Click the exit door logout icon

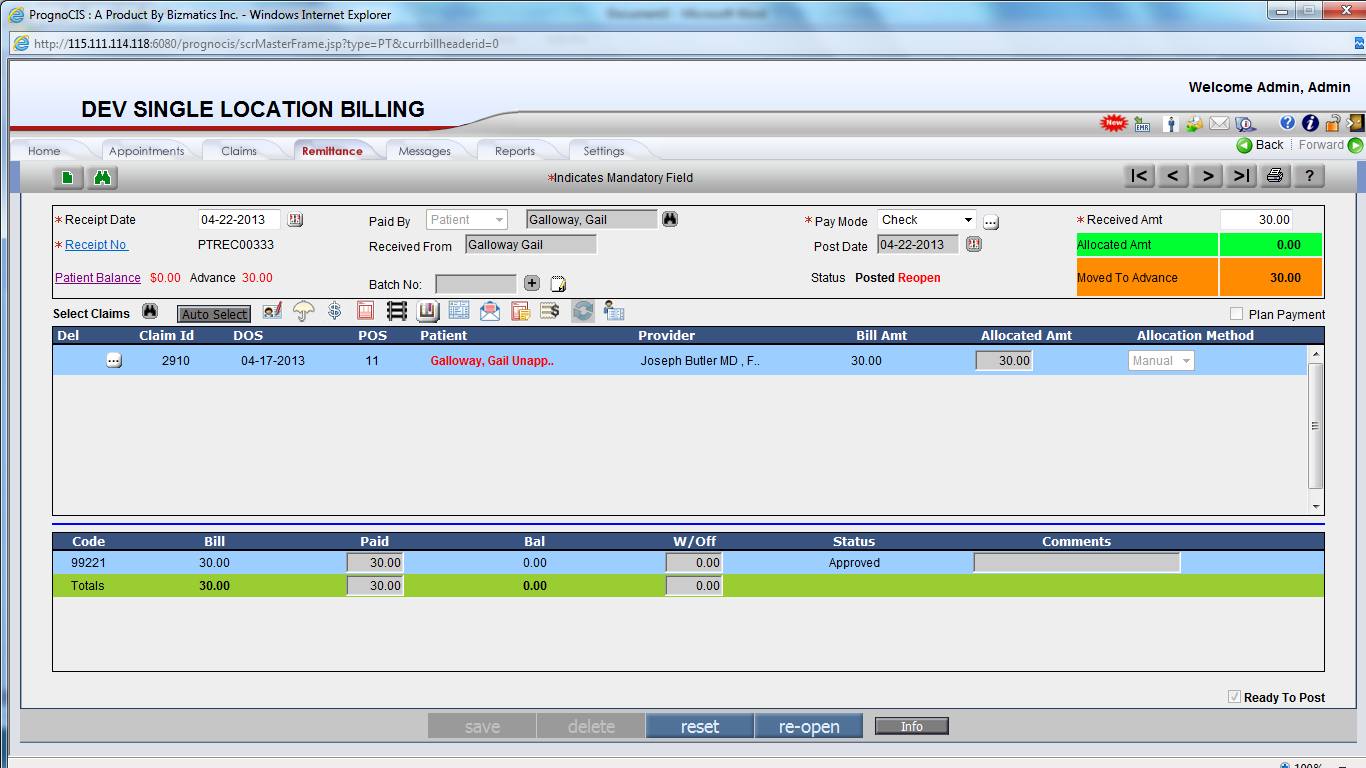coord(1355,123)
